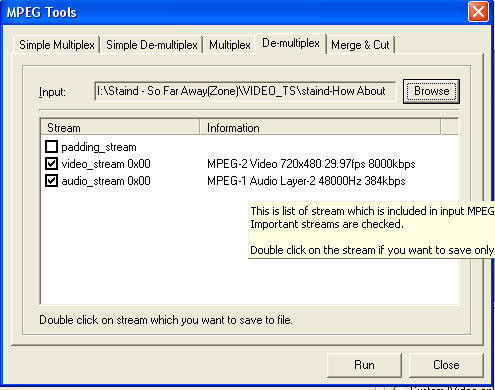Image resolution: width=495 pixels, height=390 pixels.
Task: Click the Browse button
Action: coord(431,91)
